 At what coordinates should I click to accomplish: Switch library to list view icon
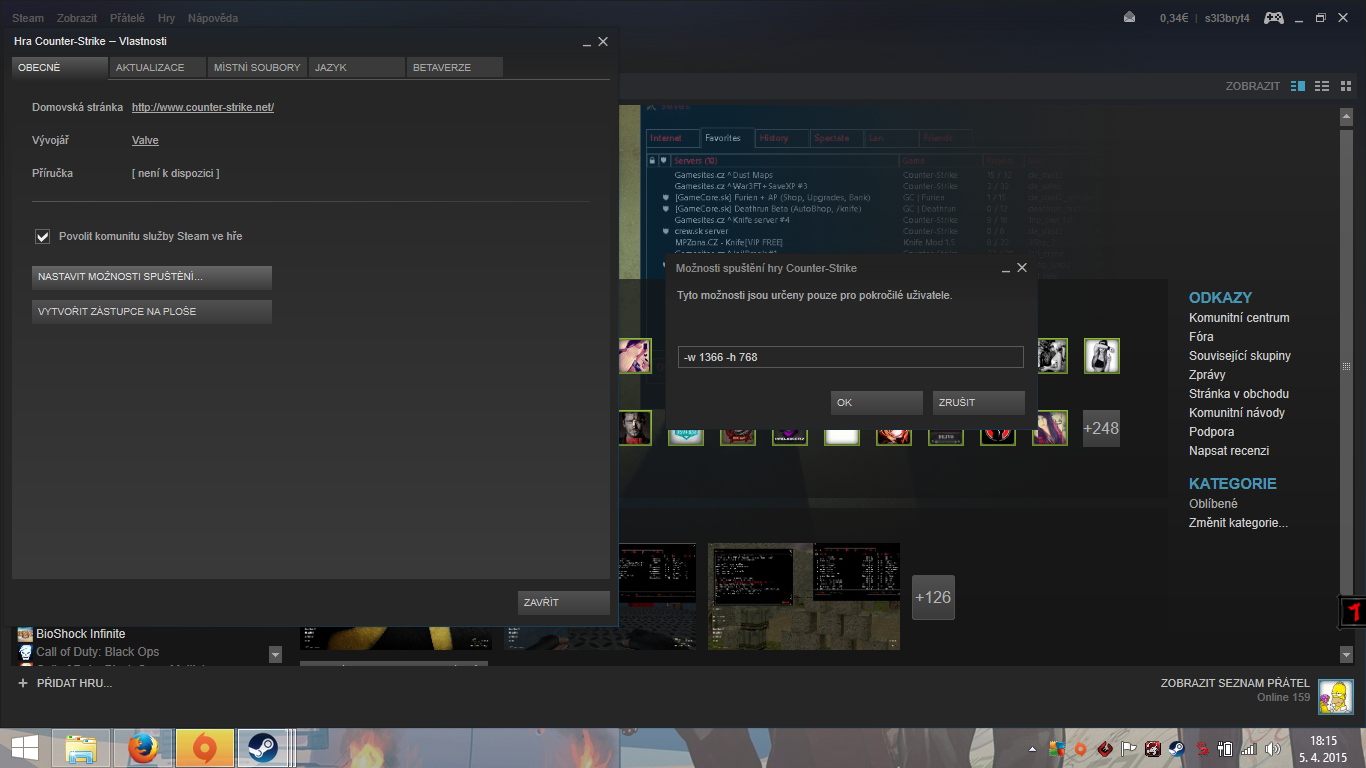coord(1322,86)
